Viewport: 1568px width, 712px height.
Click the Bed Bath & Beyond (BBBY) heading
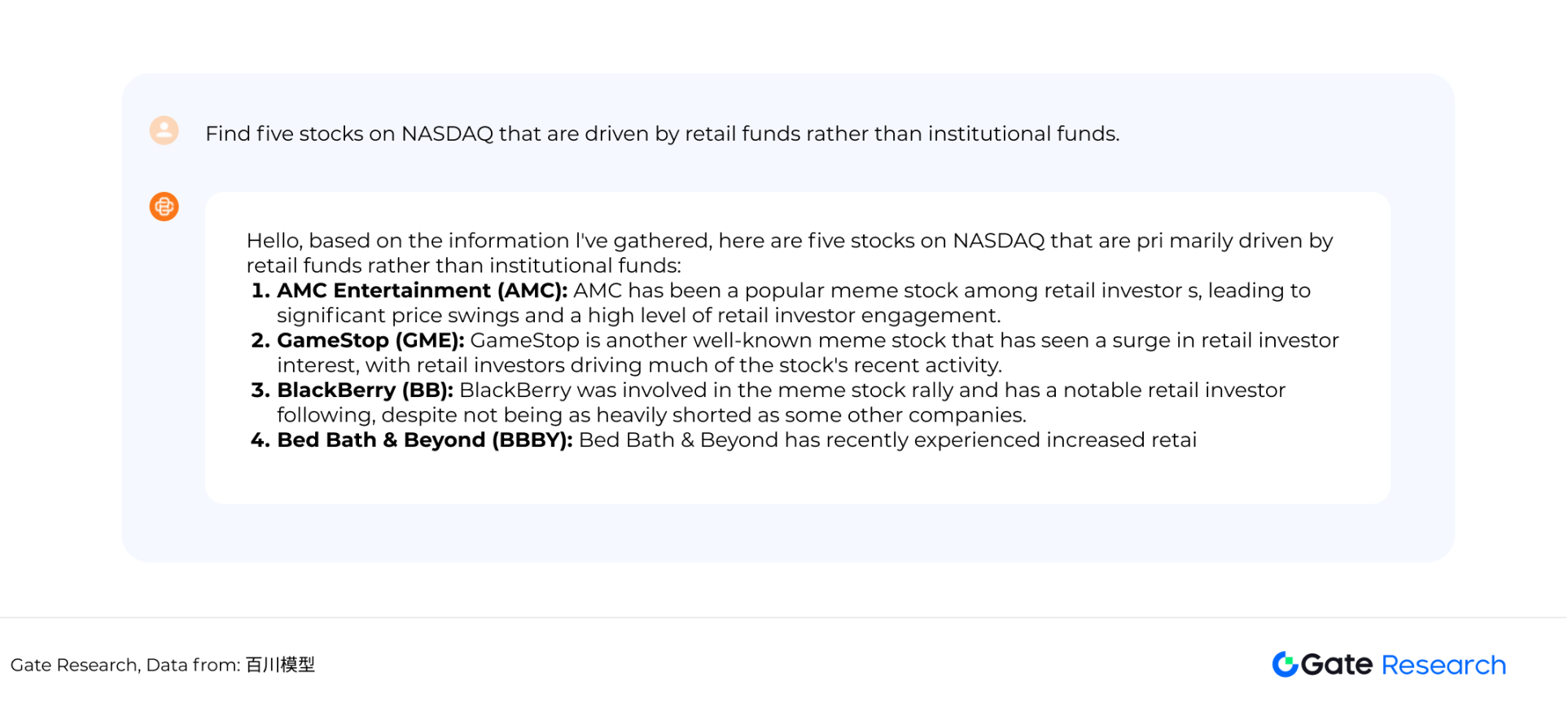425,439
